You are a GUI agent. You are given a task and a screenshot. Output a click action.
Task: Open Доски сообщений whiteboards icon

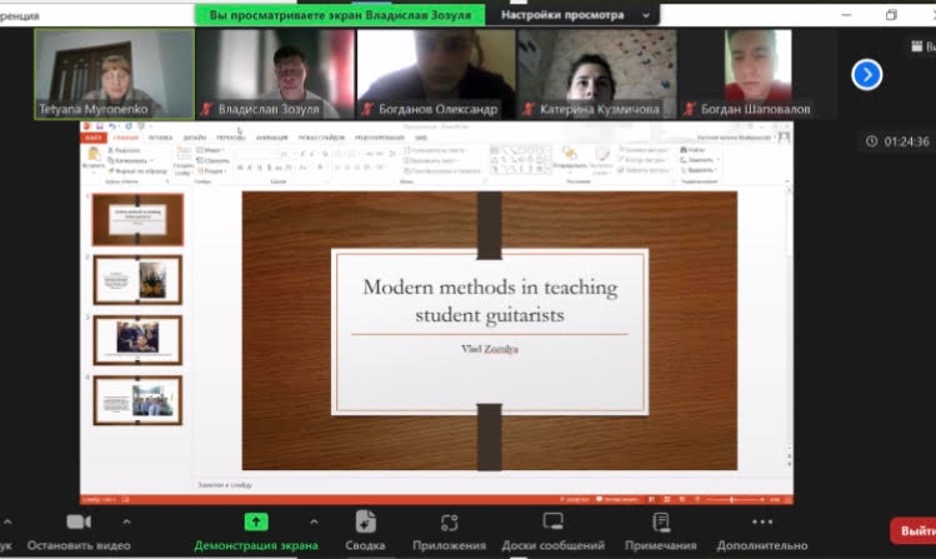pos(552,522)
